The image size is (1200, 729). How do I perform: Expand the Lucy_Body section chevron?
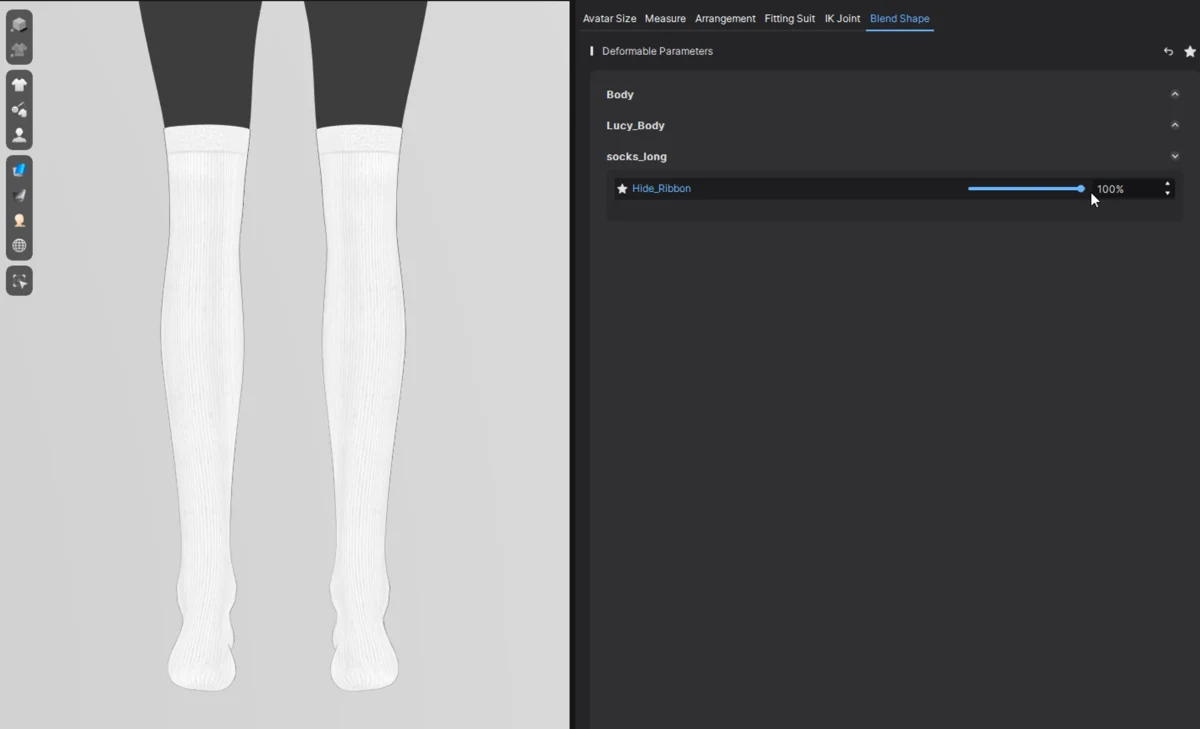(1175, 125)
